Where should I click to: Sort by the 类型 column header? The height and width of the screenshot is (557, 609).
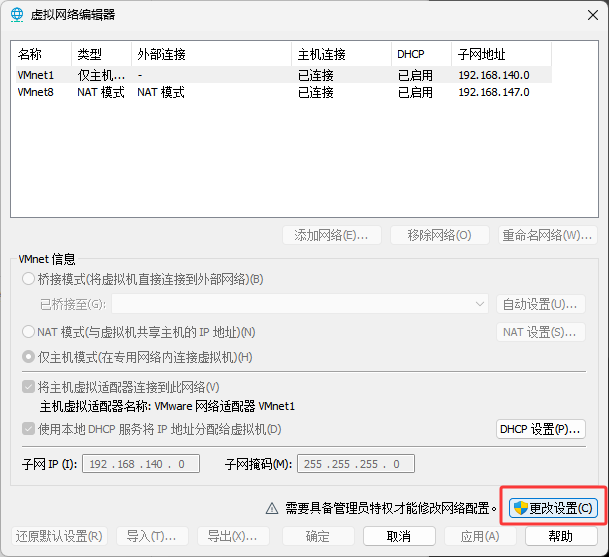point(101,54)
